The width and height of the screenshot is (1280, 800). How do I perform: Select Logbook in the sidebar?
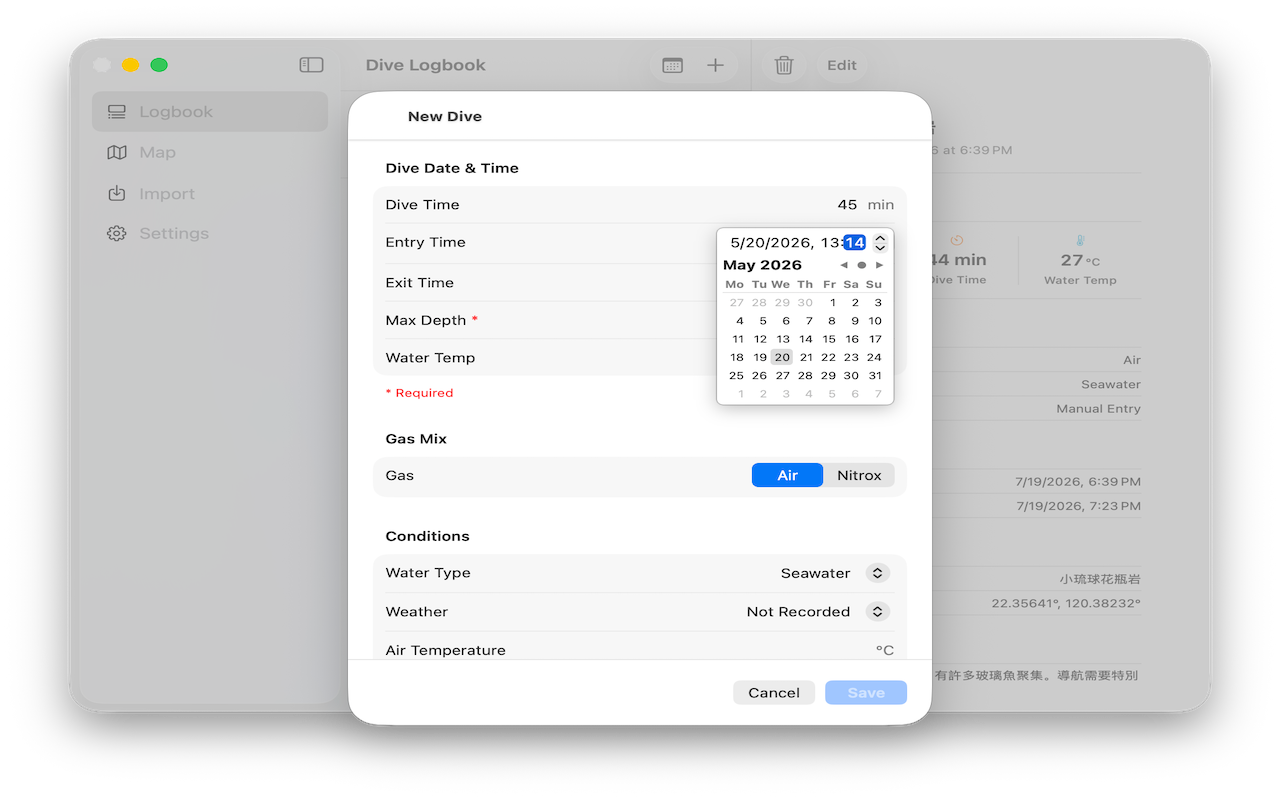coord(210,112)
